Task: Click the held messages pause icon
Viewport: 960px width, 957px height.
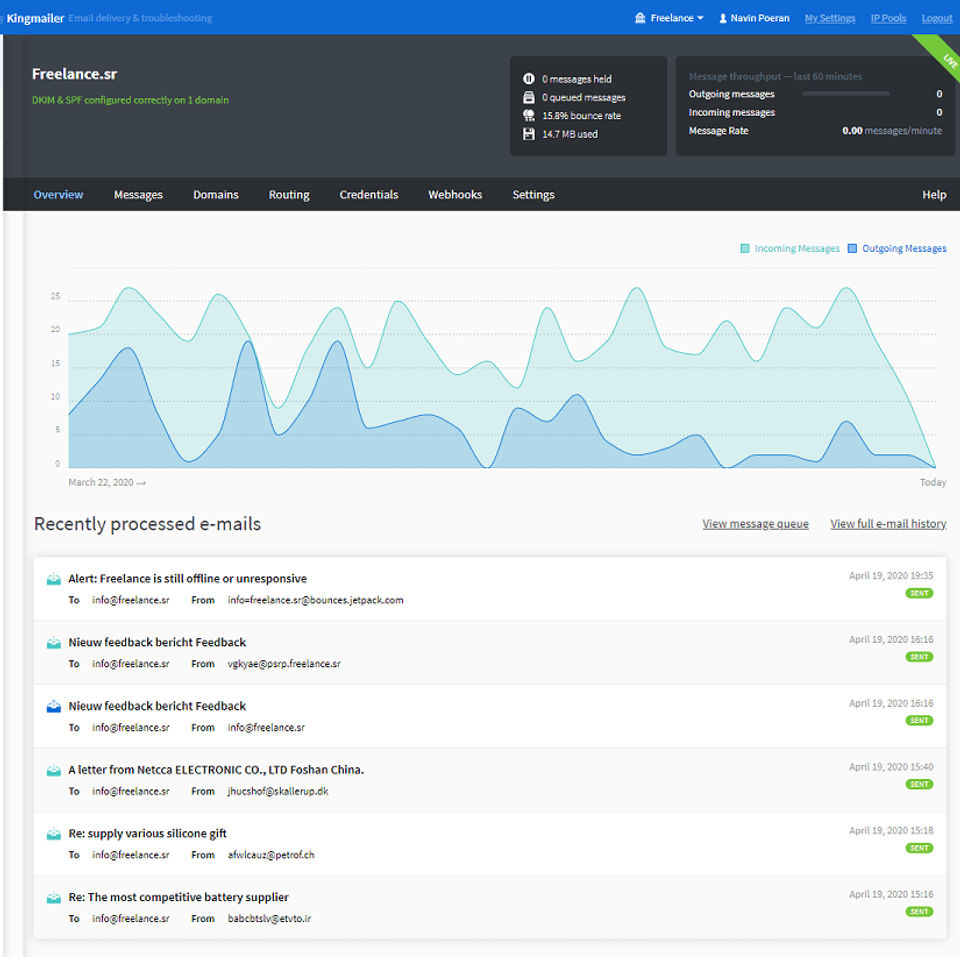Action: coord(529,79)
